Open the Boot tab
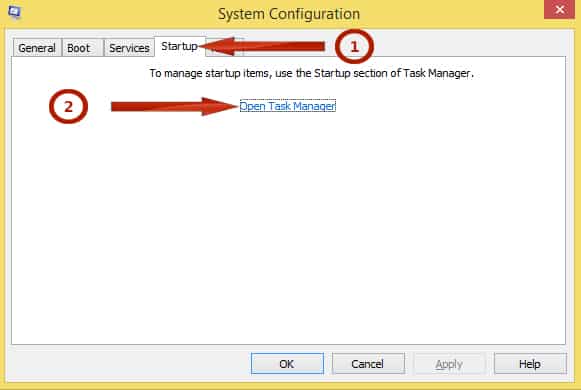The height and width of the screenshot is (390, 581). point(82,48)
